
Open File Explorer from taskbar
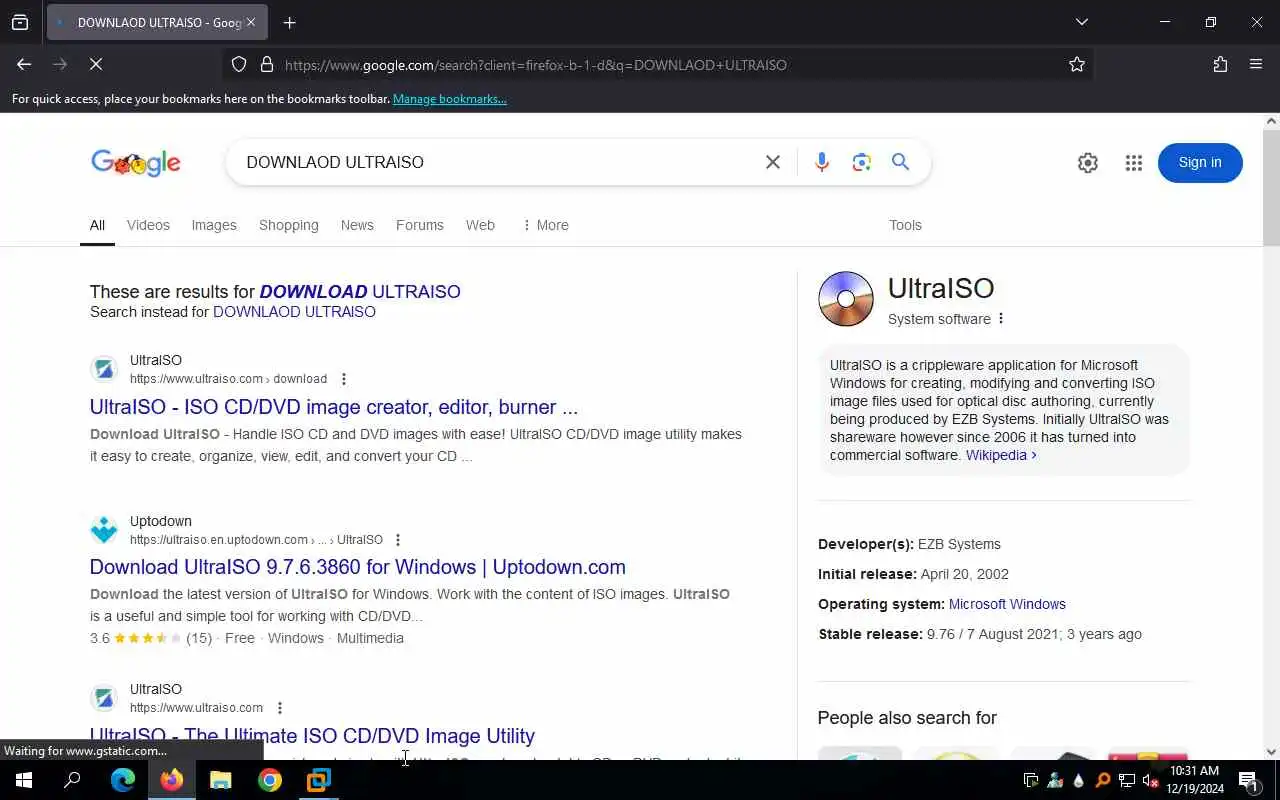pos(220,780)
